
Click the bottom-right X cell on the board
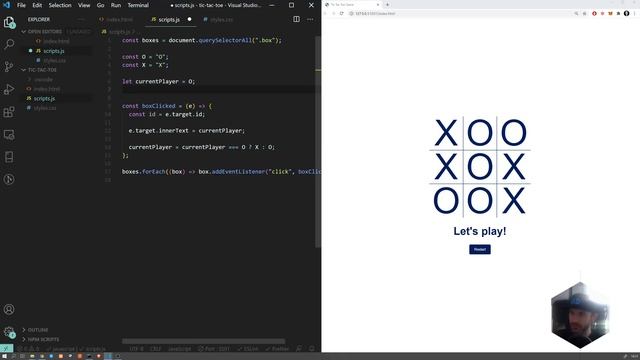(513, 200)
